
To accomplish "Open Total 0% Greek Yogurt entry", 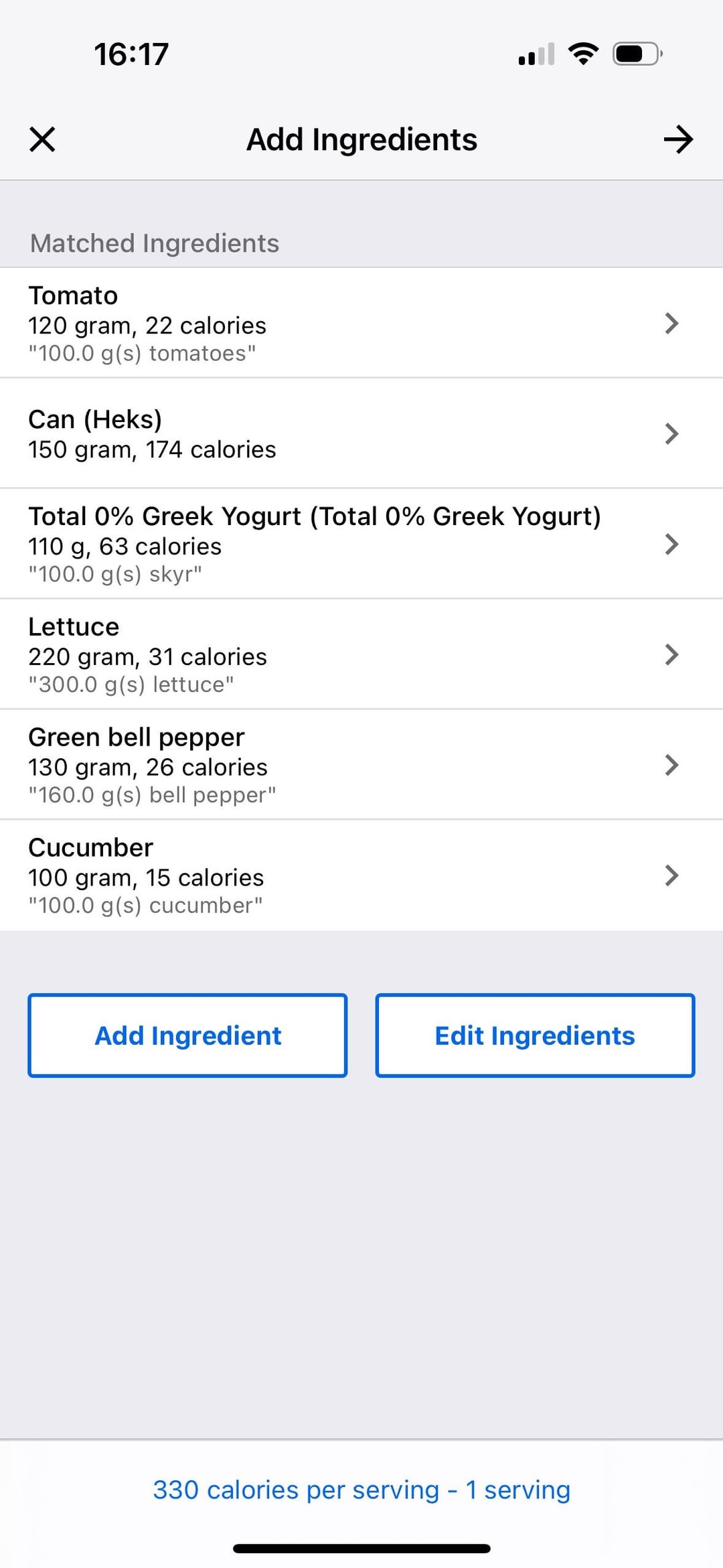I will point(315,516).
